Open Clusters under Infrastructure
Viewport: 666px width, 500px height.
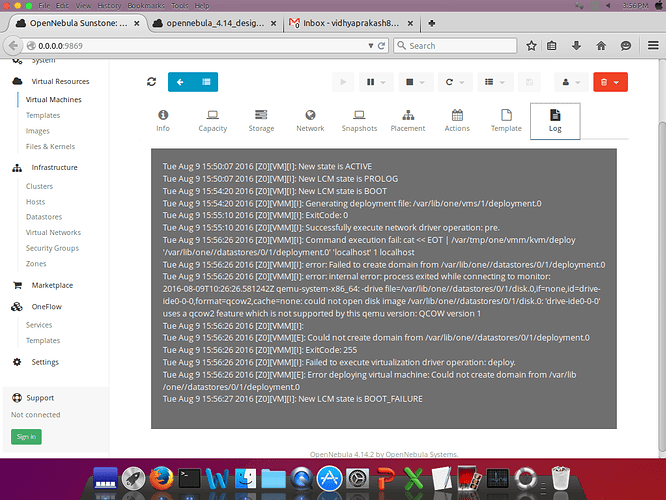tap(39, 186)
